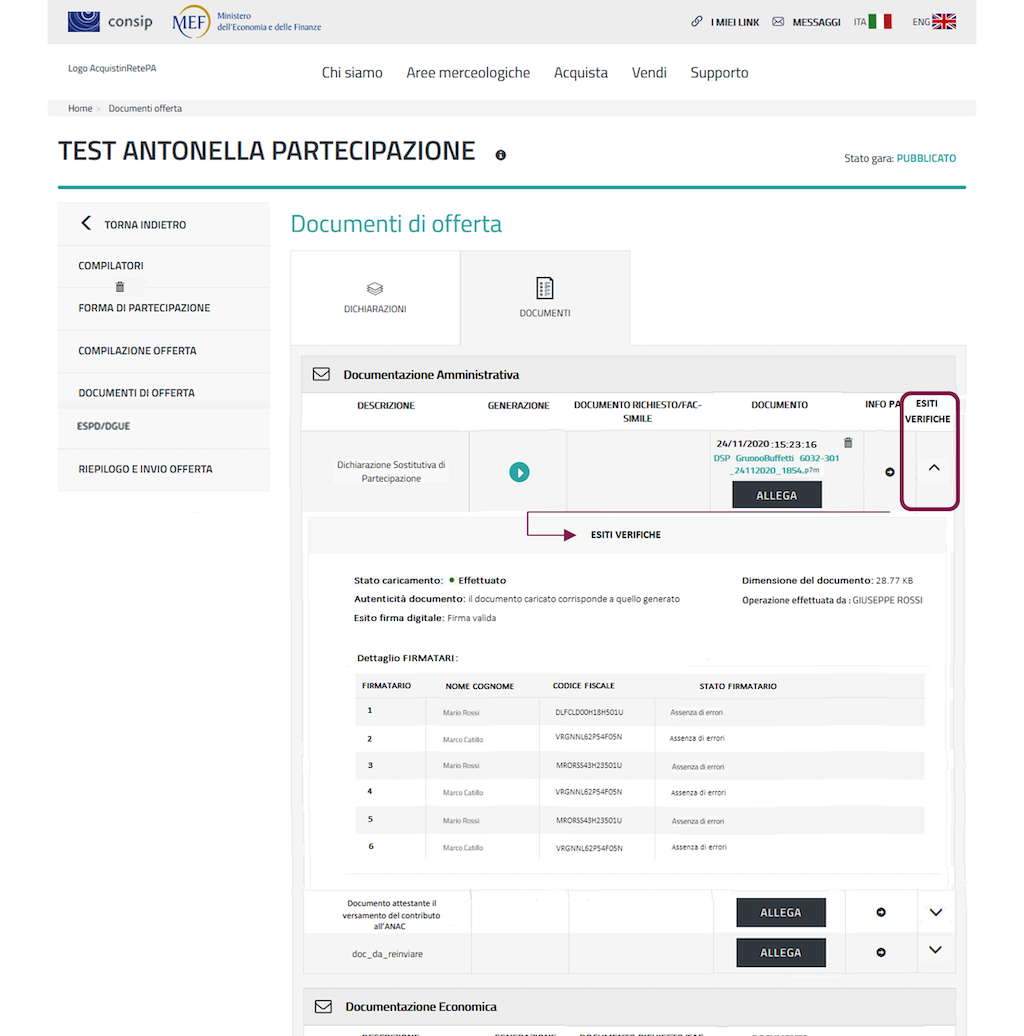Open the Dichiarazioni tab
Viewport: 1024px width, 1036px height.
coord(375,298)
